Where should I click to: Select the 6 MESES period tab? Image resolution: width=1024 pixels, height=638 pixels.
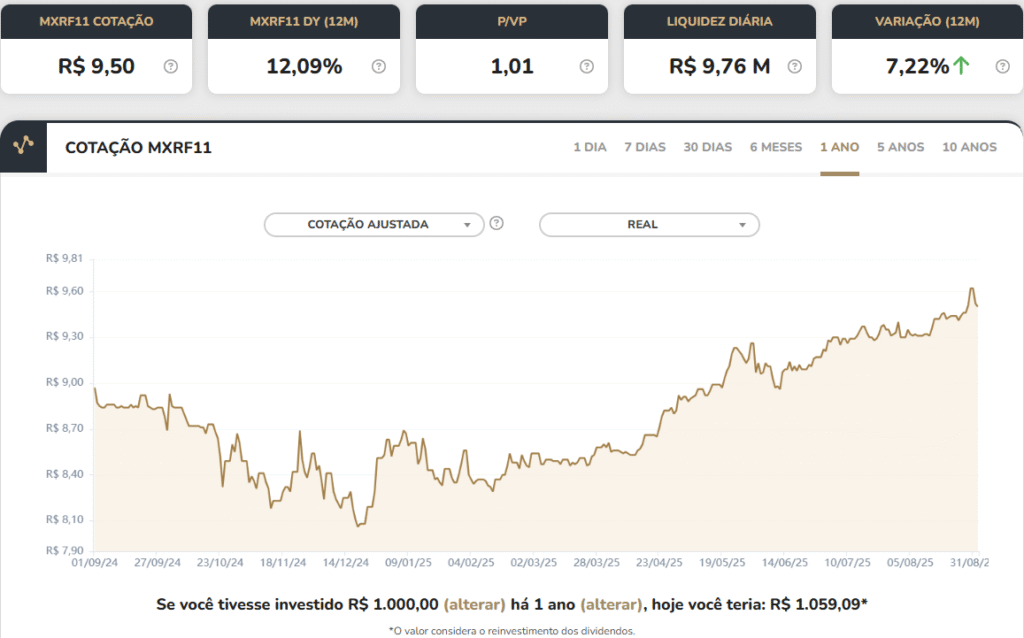click(x=775, y=147)
